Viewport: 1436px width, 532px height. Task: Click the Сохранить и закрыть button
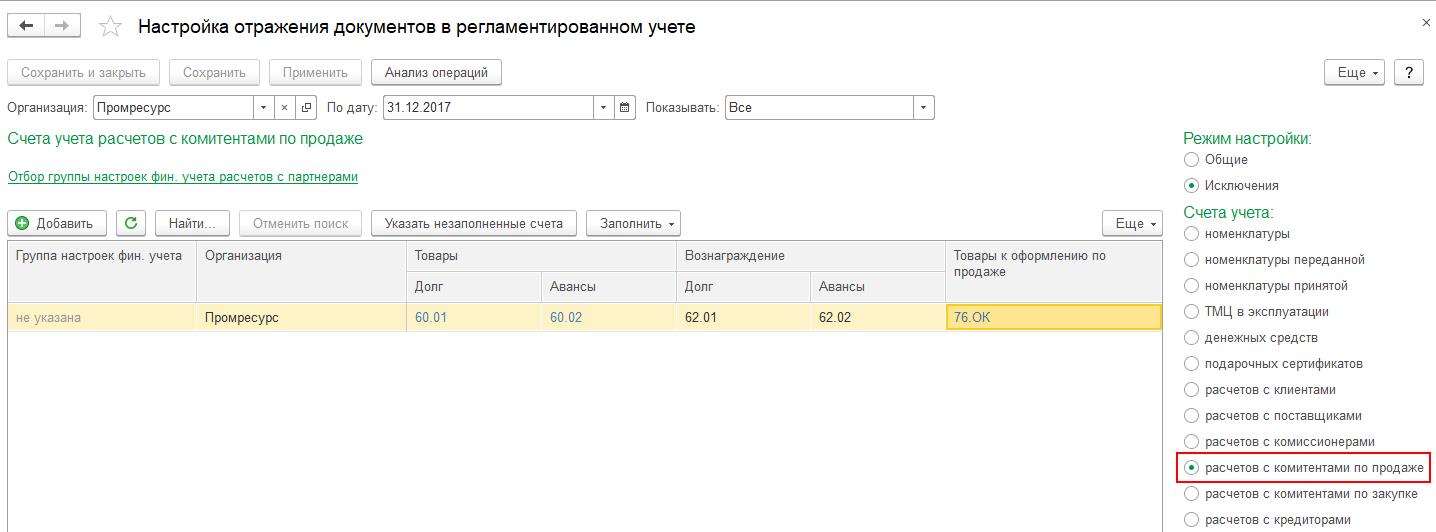[x=83, y=72]
